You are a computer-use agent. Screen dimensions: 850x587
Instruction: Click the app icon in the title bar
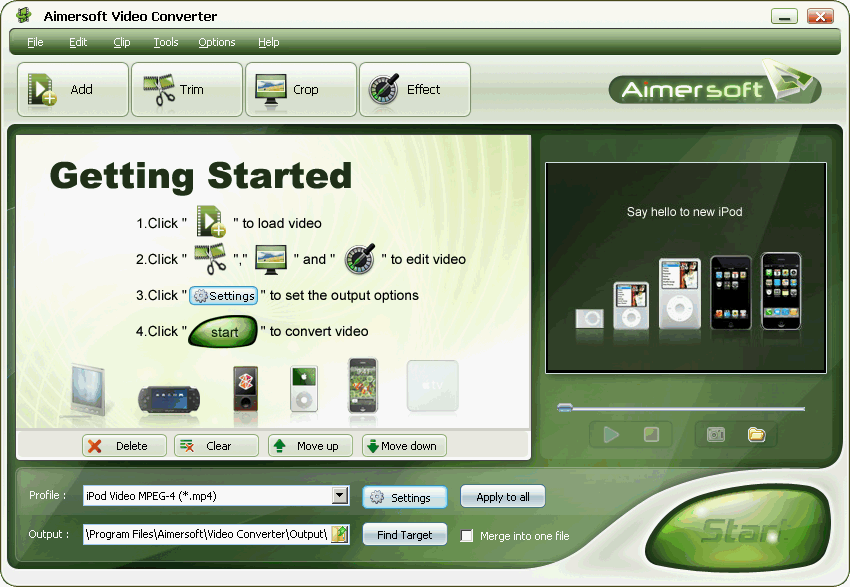23,15
